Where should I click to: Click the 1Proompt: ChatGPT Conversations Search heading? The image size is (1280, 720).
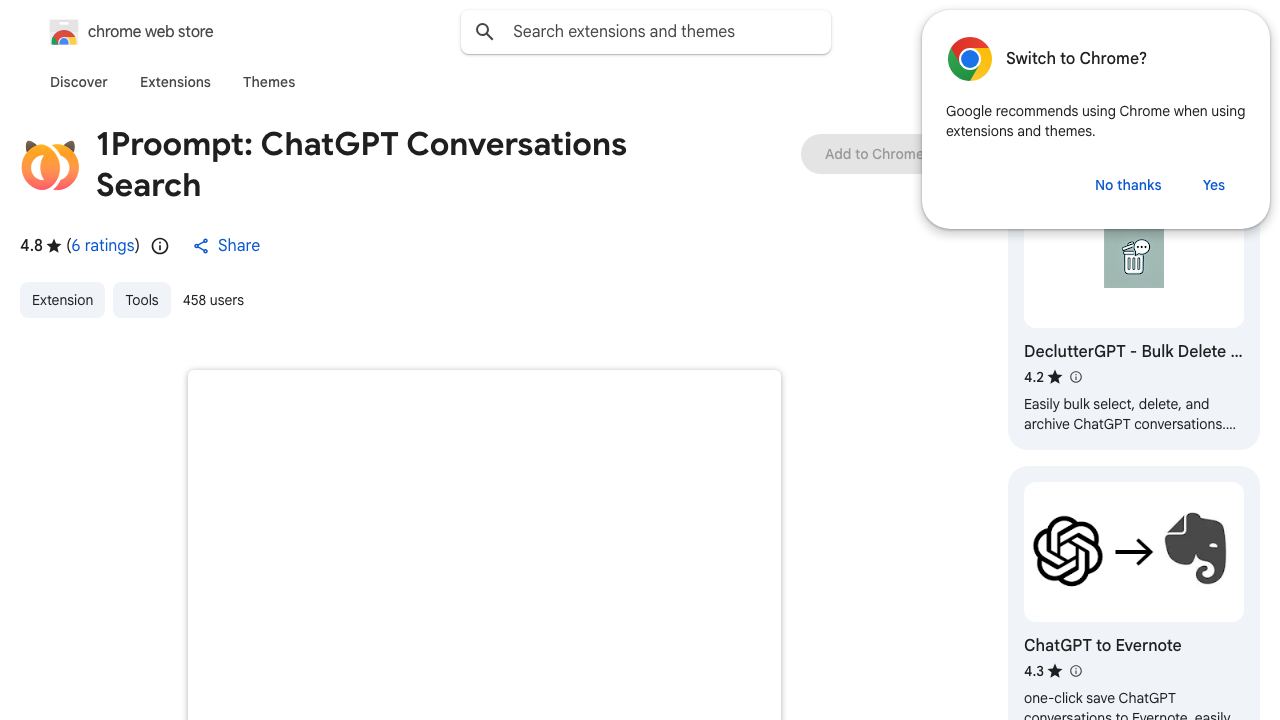coord(361,165)
